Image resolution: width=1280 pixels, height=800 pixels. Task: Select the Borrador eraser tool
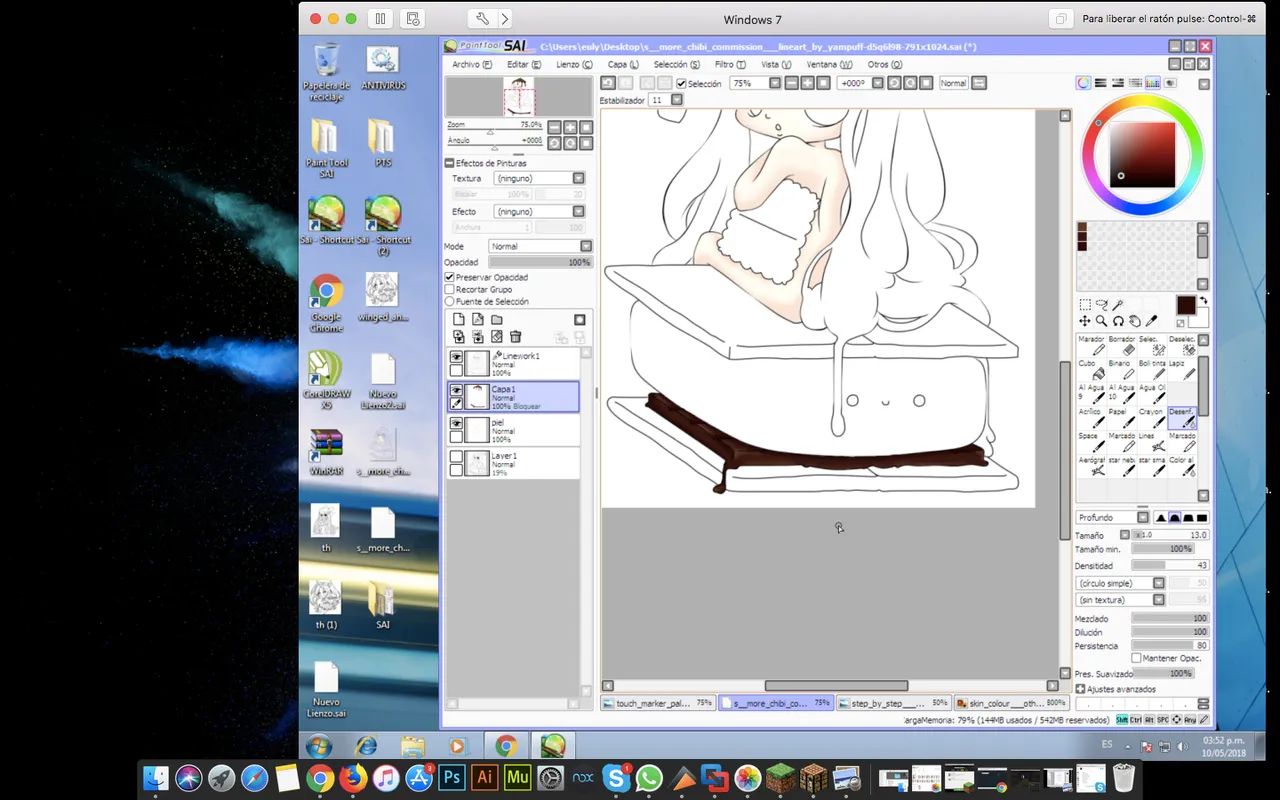point(1120,344)
